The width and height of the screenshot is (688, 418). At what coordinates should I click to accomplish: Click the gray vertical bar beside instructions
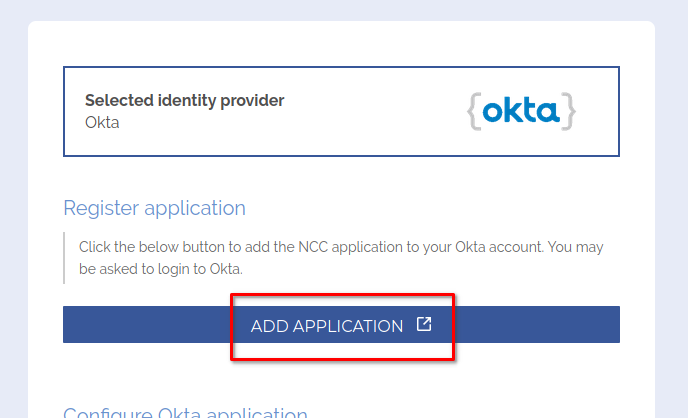[64, 258]
